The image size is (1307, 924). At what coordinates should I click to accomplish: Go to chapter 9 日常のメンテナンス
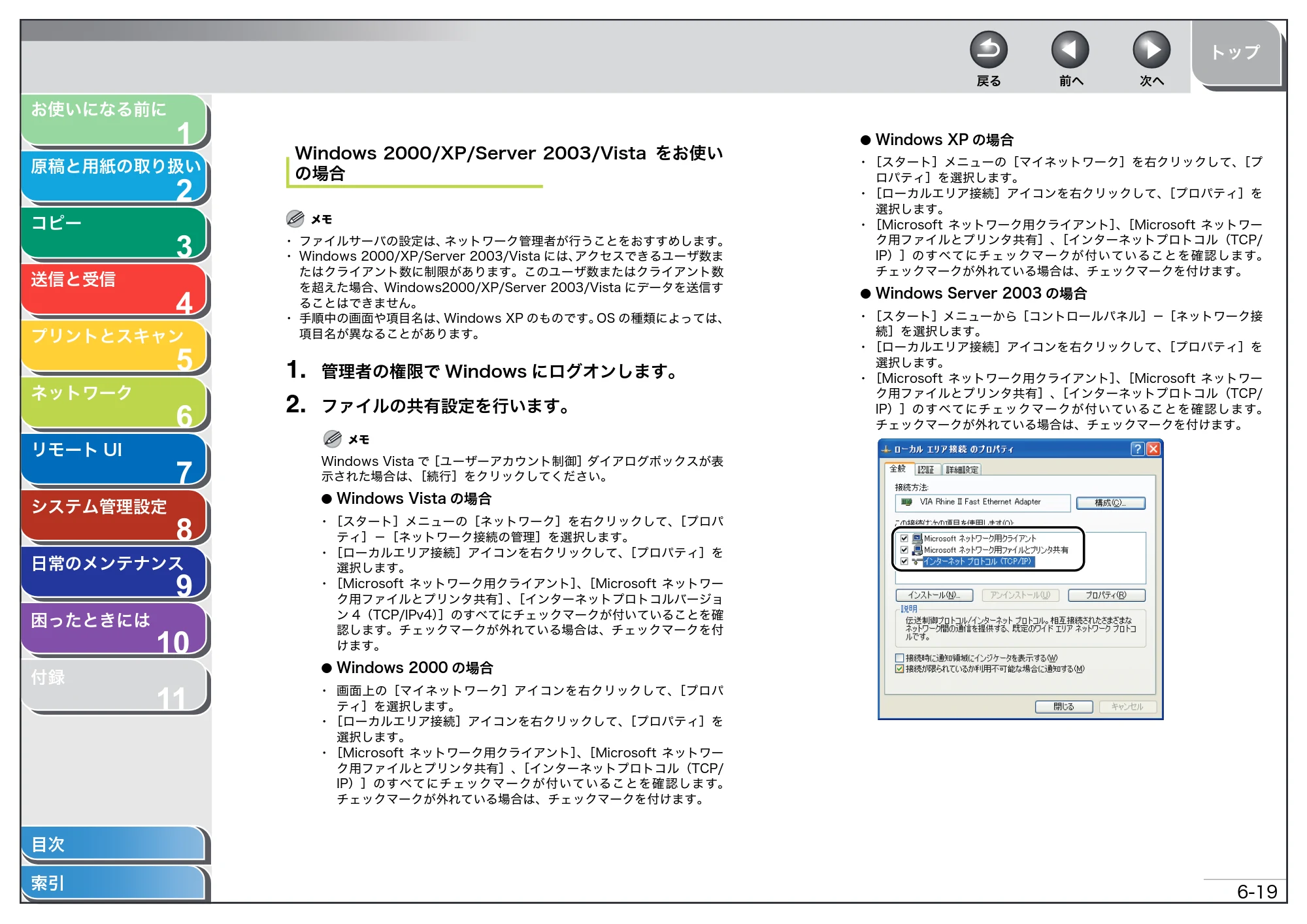(x=114, y=573)
